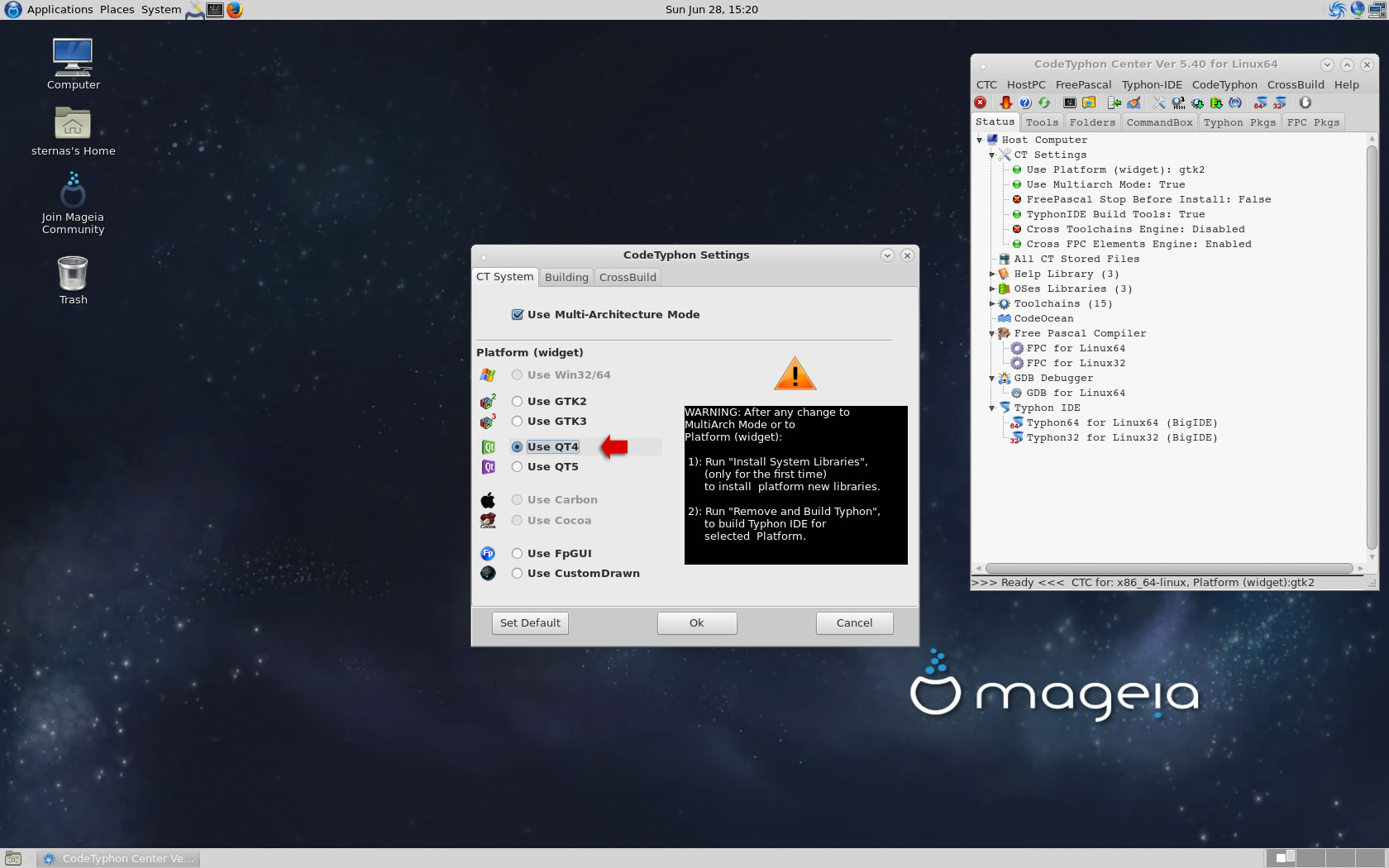Click the grey mouse-shaped toolbar icon
Image resolution: width=1389 pixels, height=868 pixels.
[x=1305, y=103]
